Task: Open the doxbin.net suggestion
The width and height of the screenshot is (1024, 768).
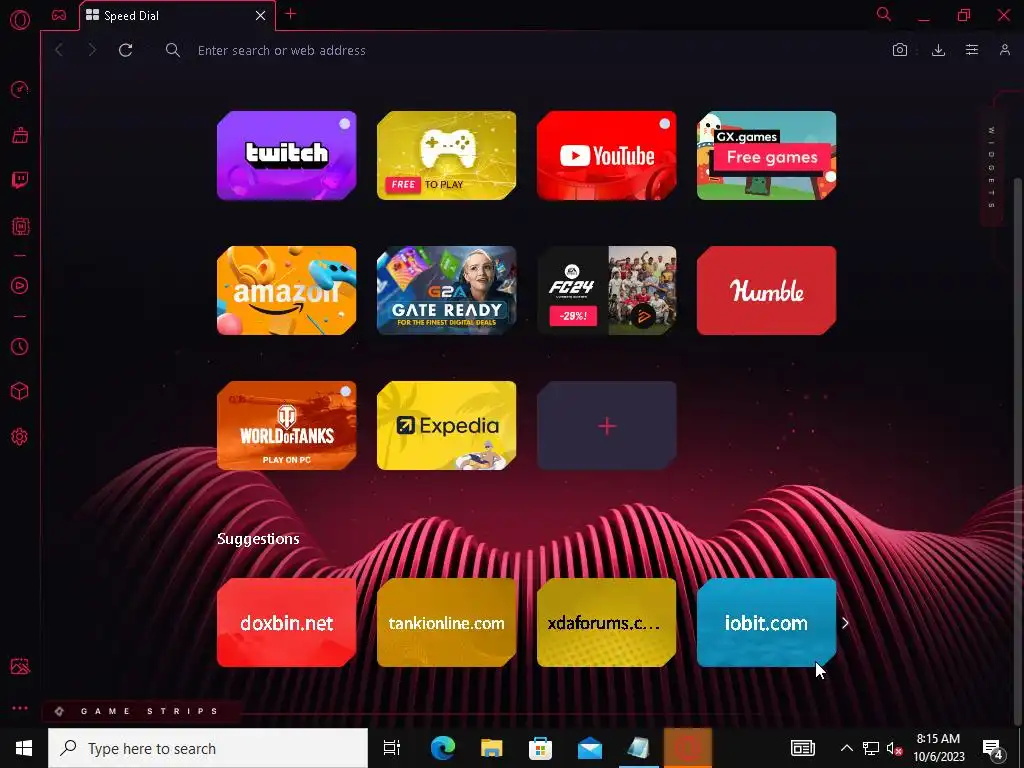Action: tap(287, 622)
